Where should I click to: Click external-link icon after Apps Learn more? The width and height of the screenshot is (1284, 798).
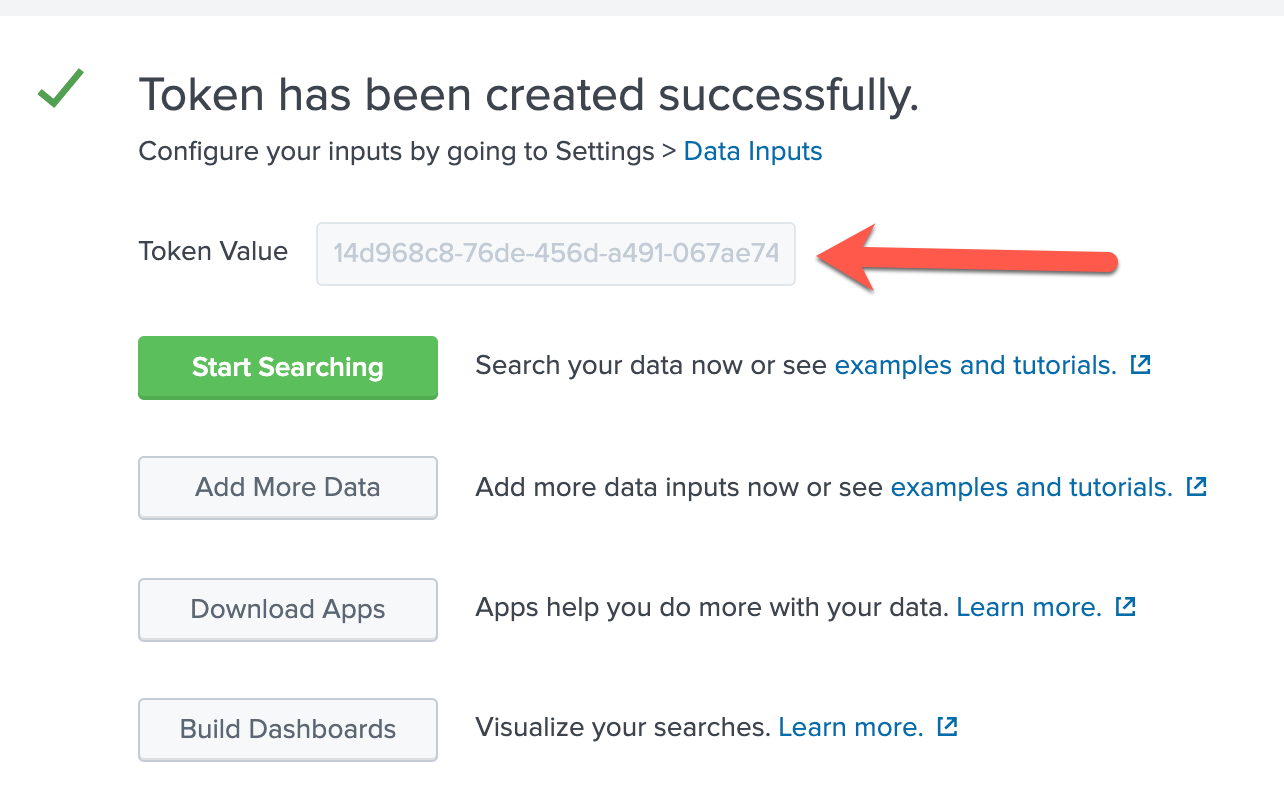click(1126, 607)
